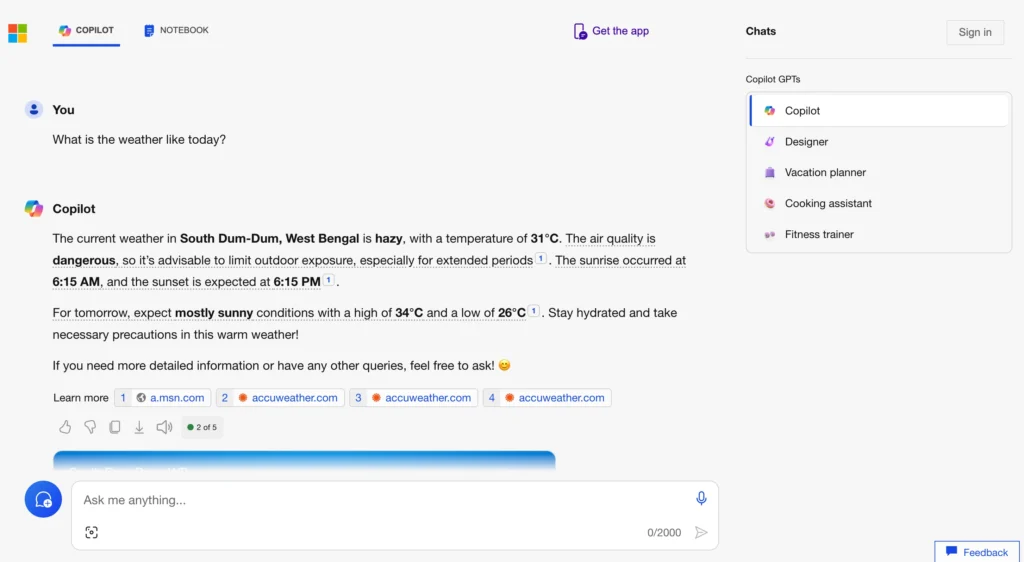This screenshot has height=562, width=1024.
Task: Click the Fitness trainer dumbbell icon
Action: pos(770,234)
